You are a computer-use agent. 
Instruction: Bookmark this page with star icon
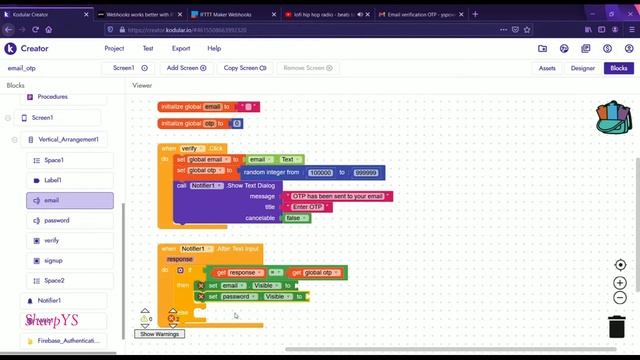click(527, 29)
